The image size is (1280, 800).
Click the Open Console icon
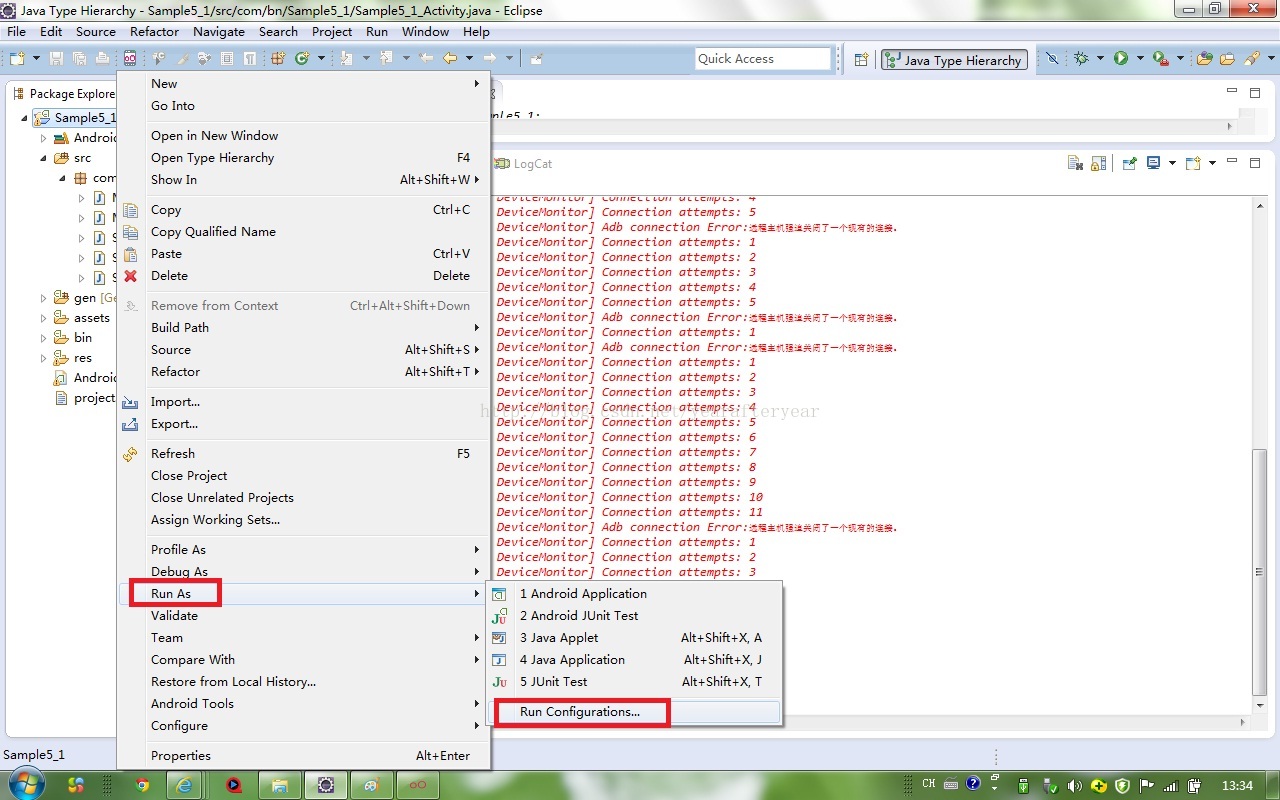[x=1193, y=163]
